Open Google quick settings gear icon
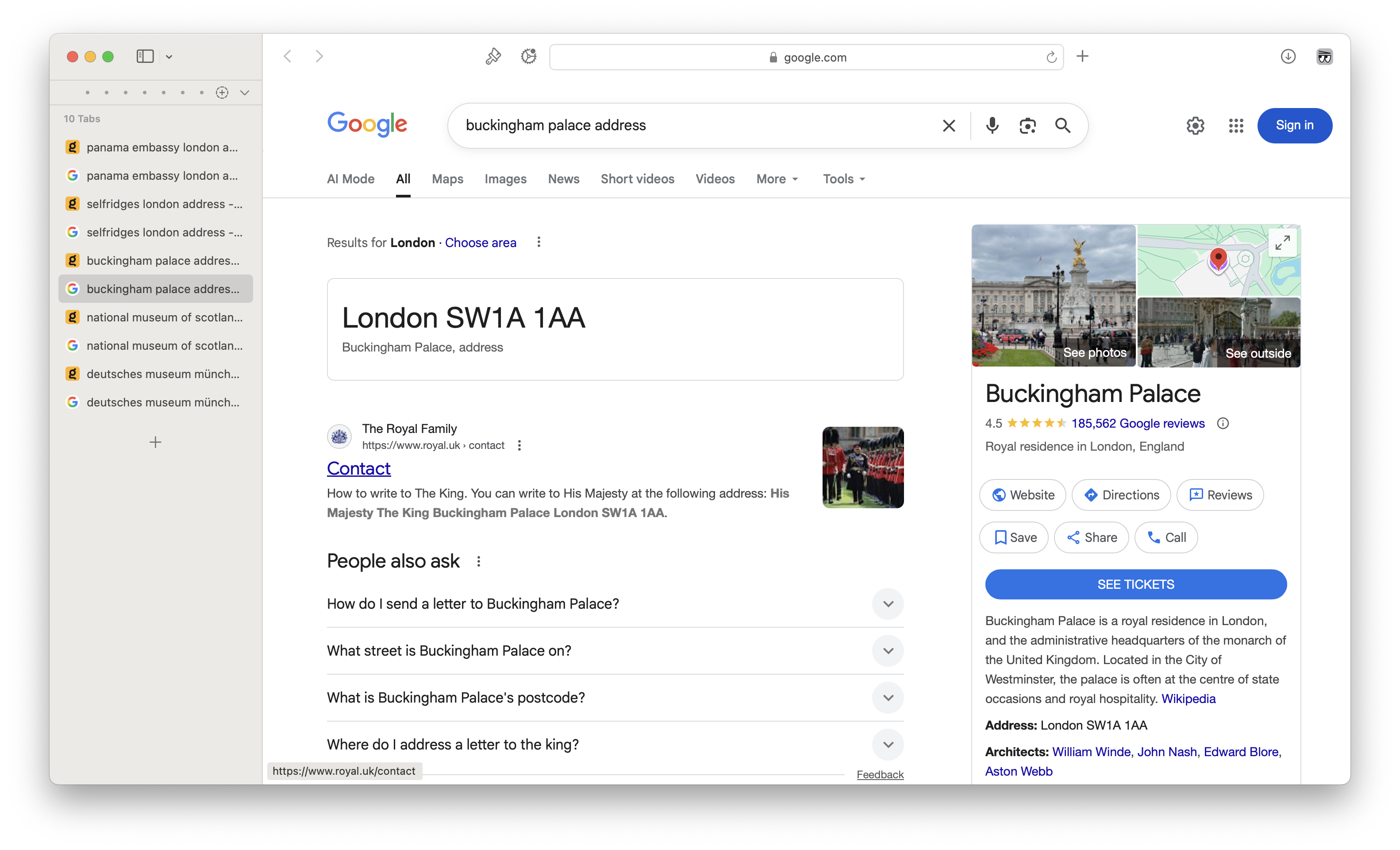 [x=1195, y=126]
